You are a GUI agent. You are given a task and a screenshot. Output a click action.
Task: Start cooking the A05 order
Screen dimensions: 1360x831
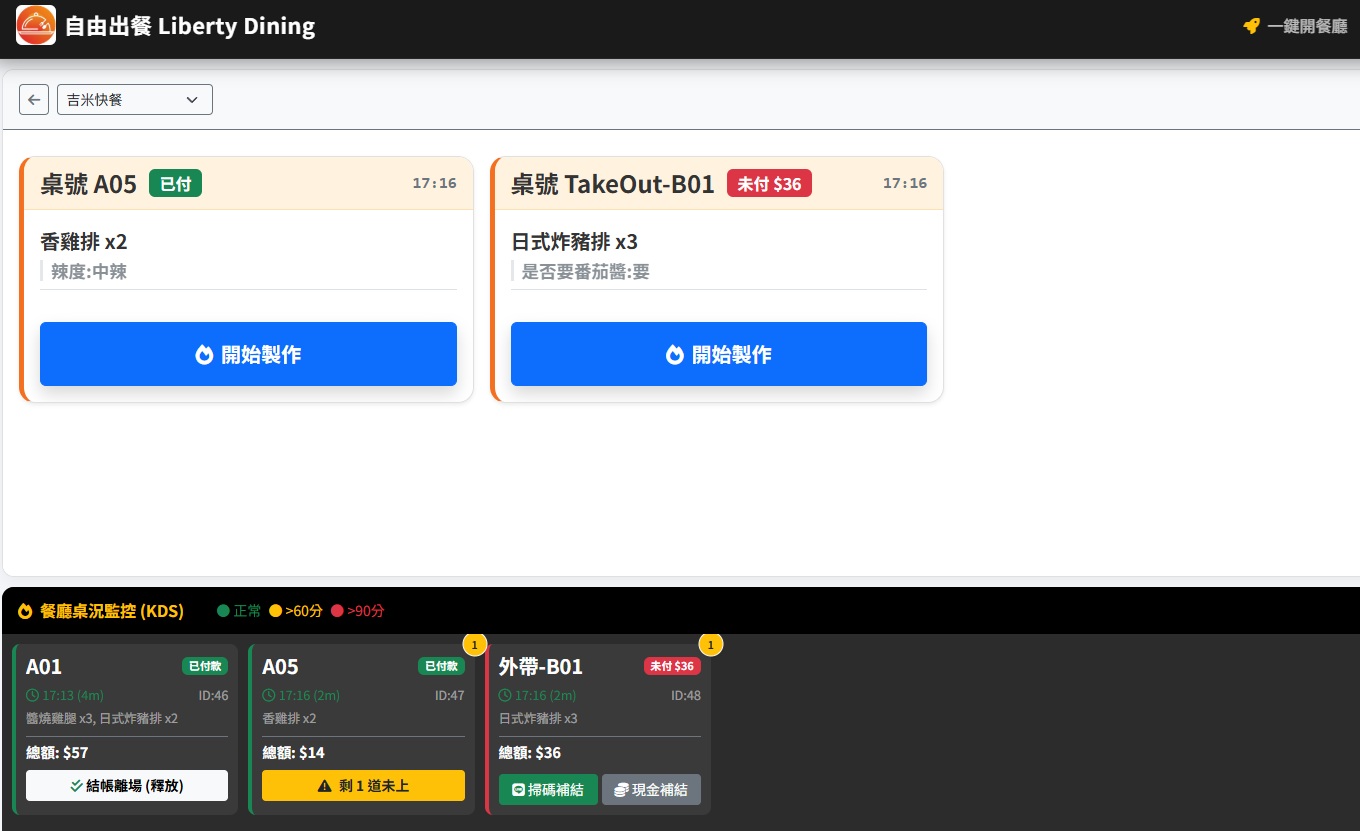248,354
